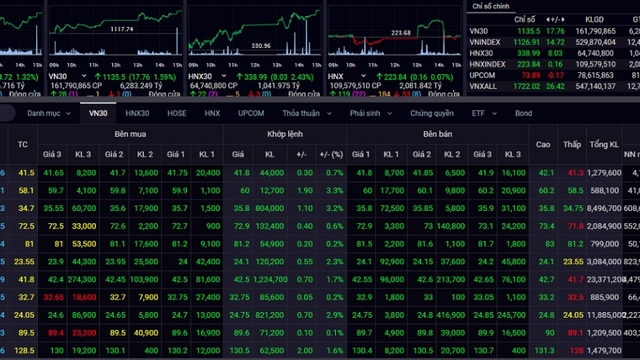Click HNX30 chart summary text 338.99 (8.03 2.43%)
The width and height of the screenshot is (640, 360).
[x=275, y=76]
